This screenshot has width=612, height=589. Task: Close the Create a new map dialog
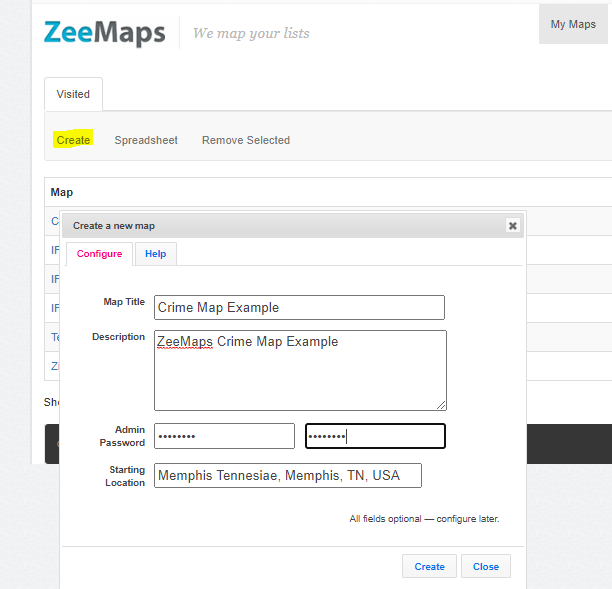(512, 226)
